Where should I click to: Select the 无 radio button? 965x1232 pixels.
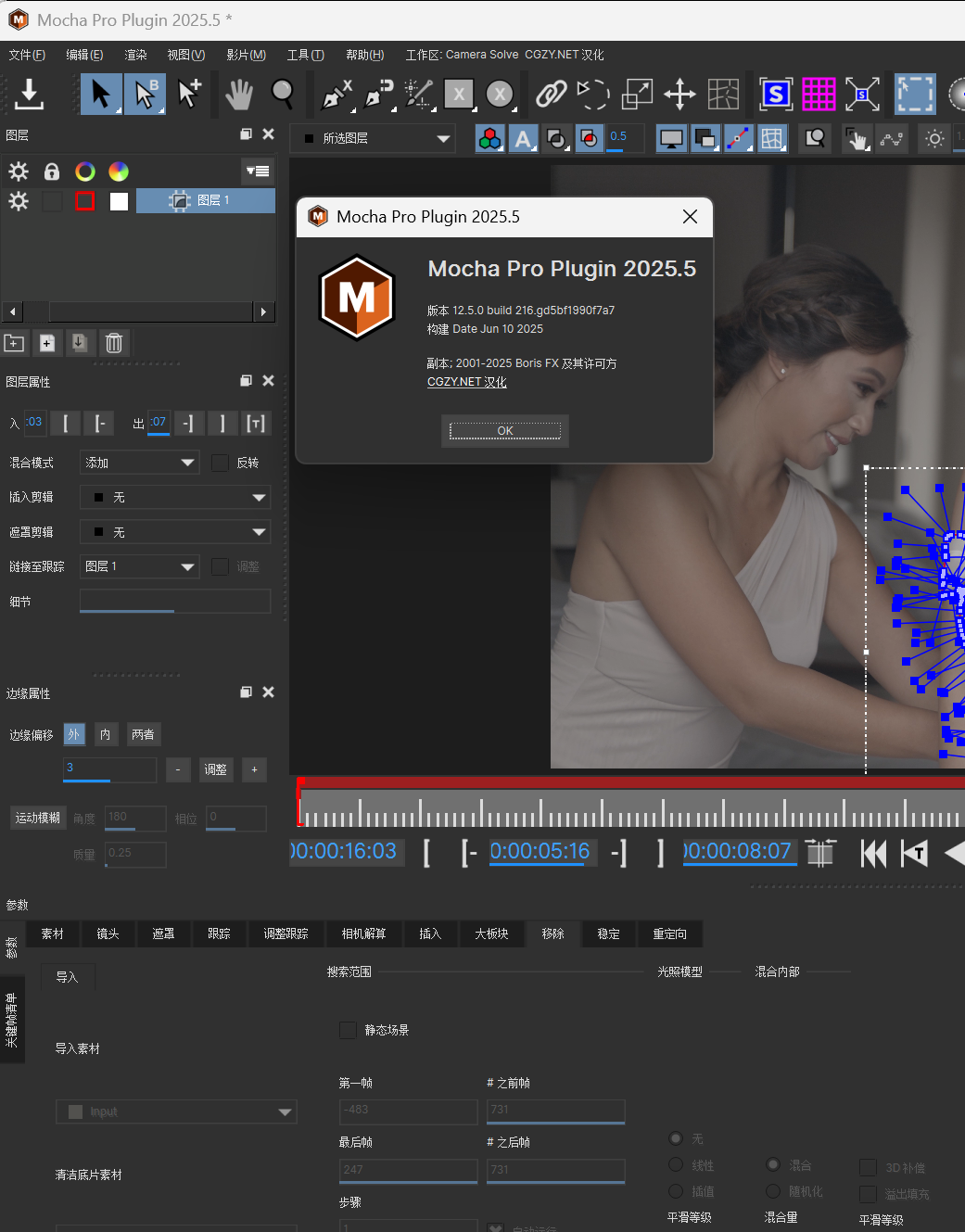click(x=676, y=1138)
